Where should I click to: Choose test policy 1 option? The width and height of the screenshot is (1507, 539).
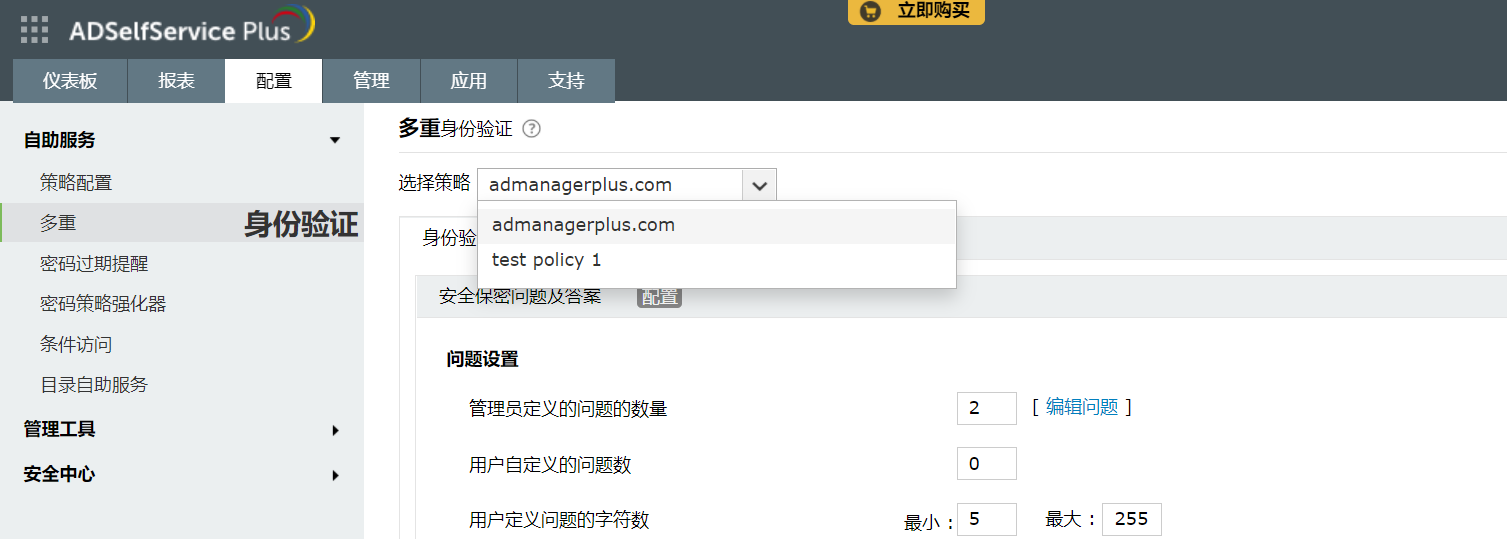pyautogui.click(x=547, y=260)
